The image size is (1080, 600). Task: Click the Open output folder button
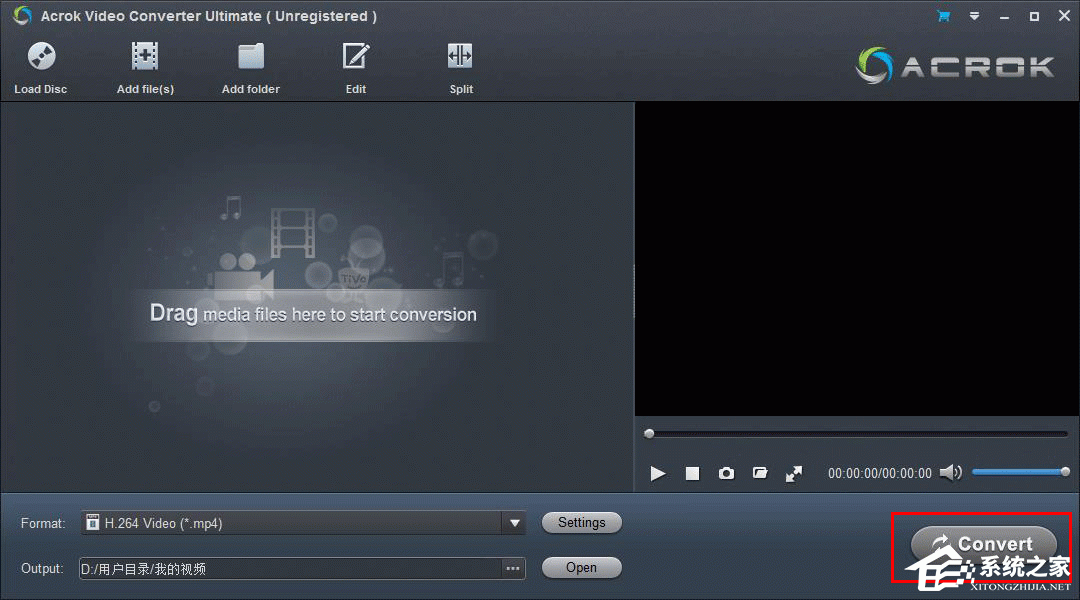pos(582,568)
